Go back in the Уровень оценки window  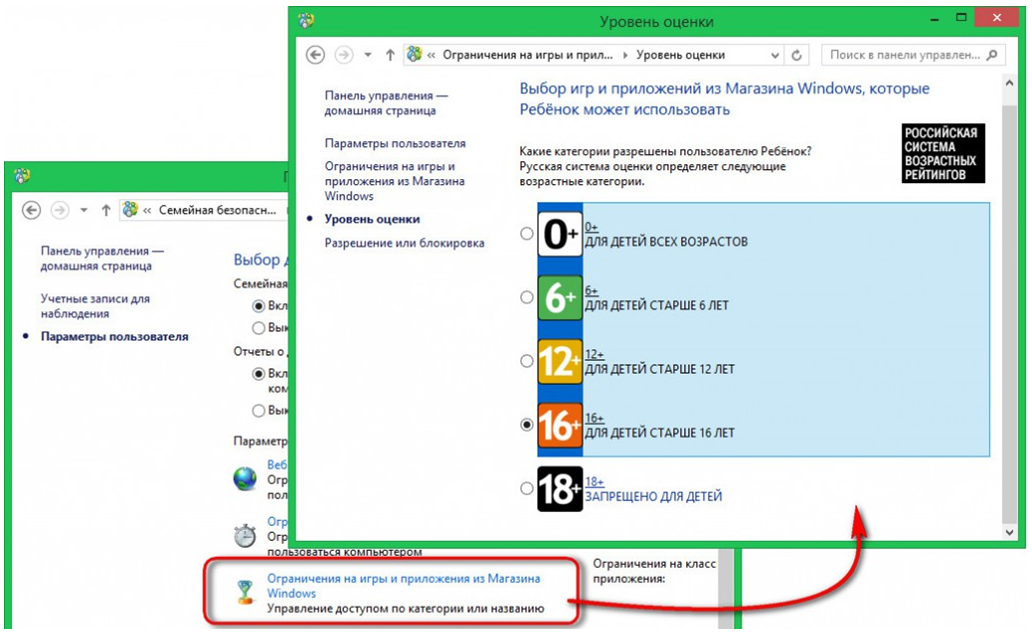click(315, 55)
